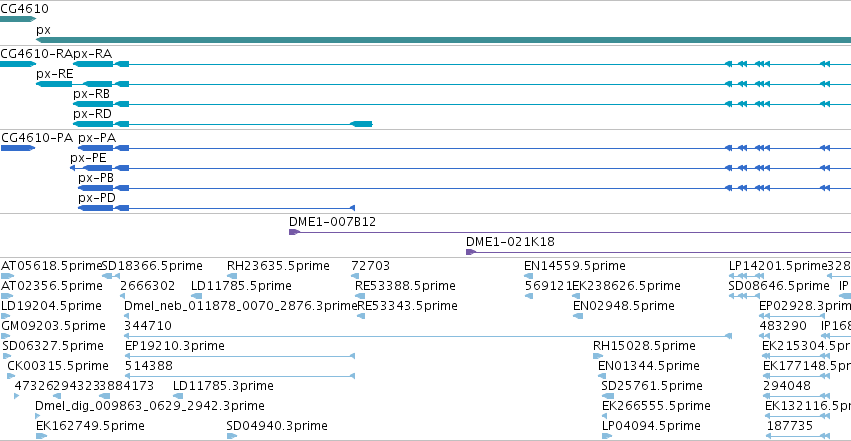Click the 294048 feature label
The height and width of the screenshot is (441, 851).
(786, 386)
